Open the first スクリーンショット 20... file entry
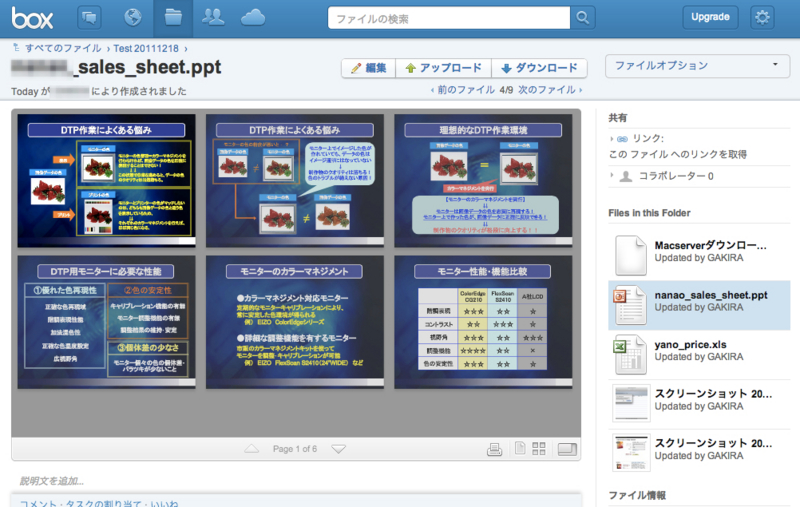 point(699,403)
